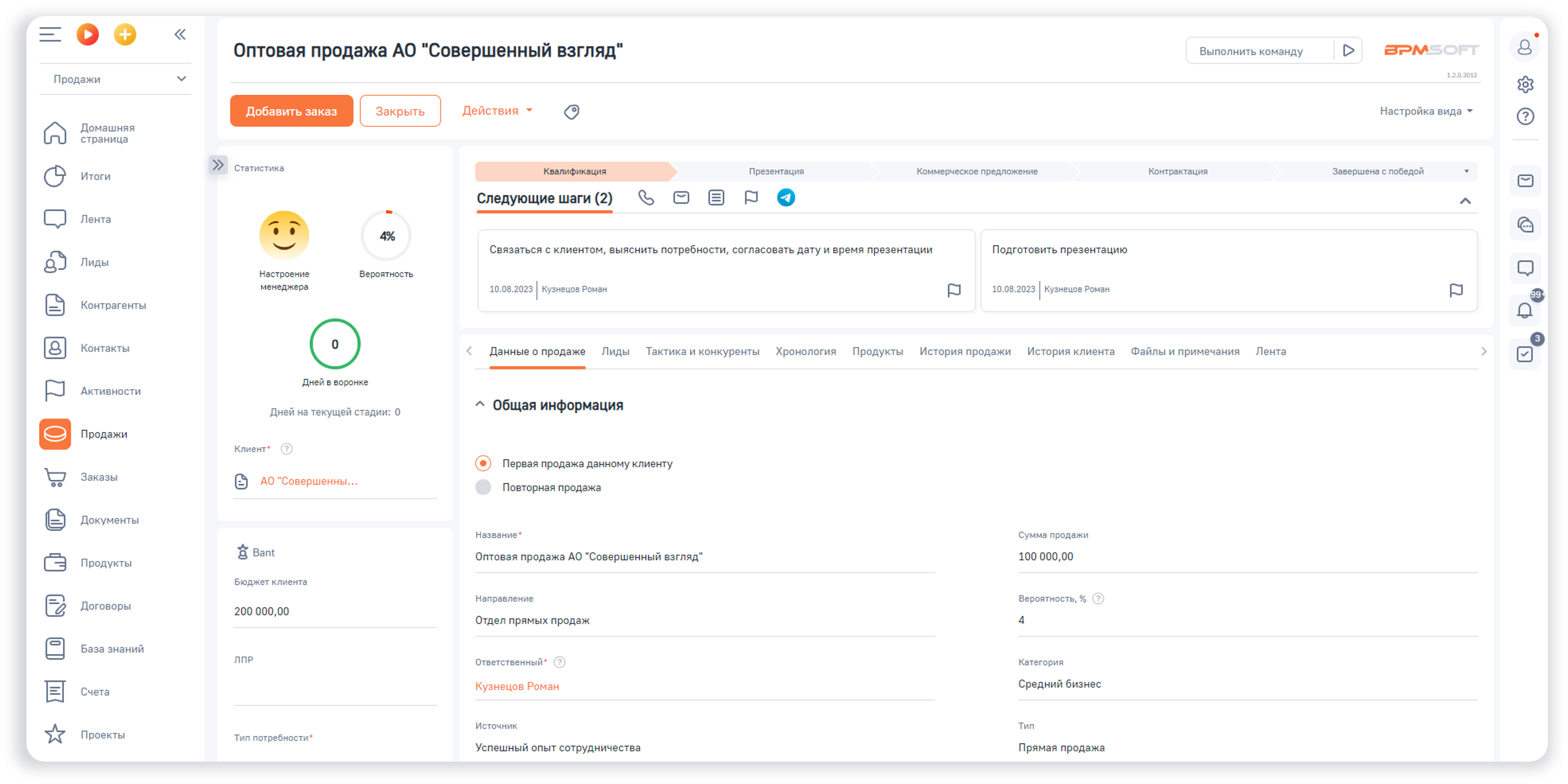The width and height of the screenshot is (1568, 784).
Task: Click the orange play process button
Action: [87, 34]
